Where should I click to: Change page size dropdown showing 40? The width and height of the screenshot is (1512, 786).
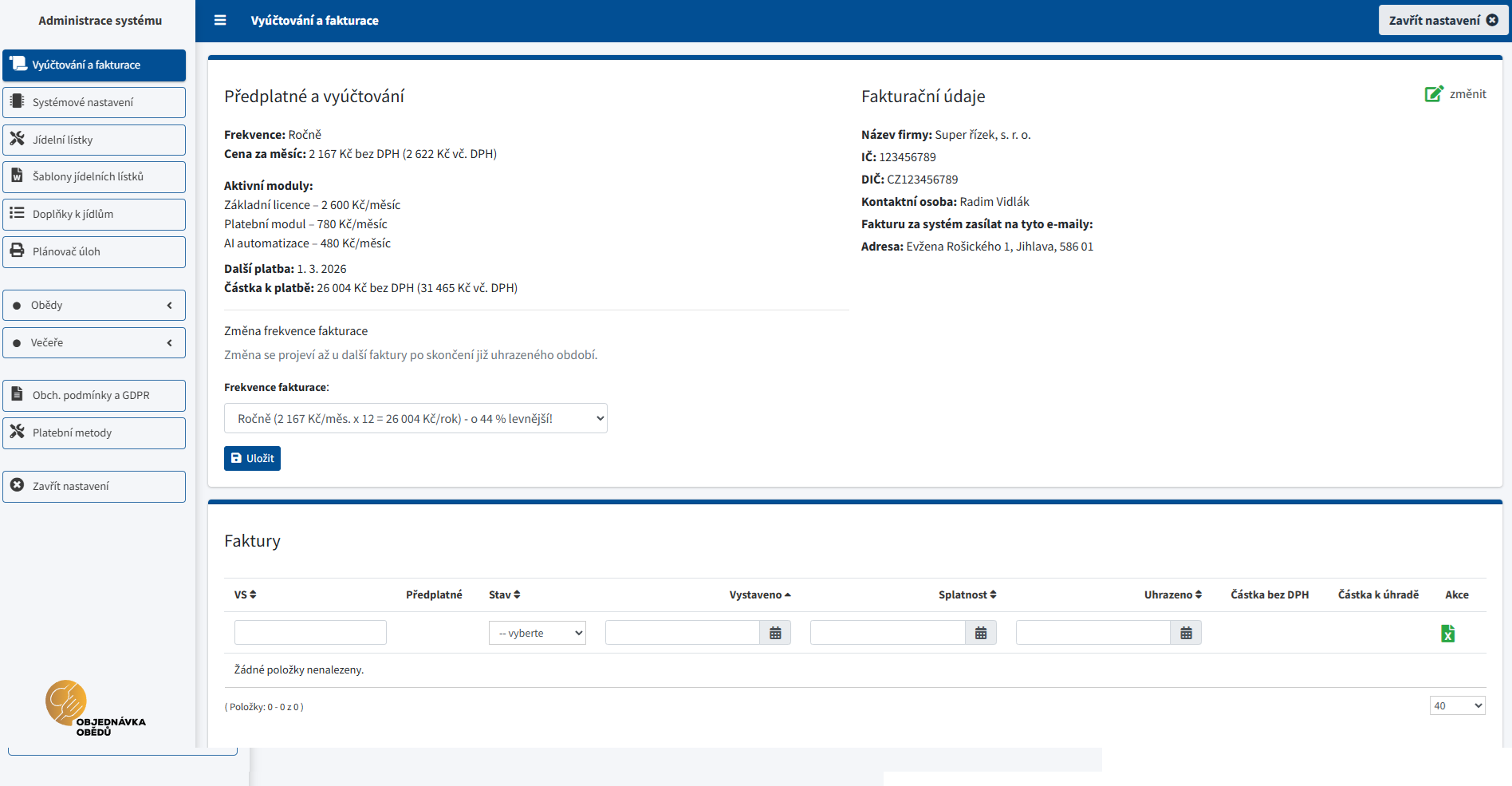1457,705
